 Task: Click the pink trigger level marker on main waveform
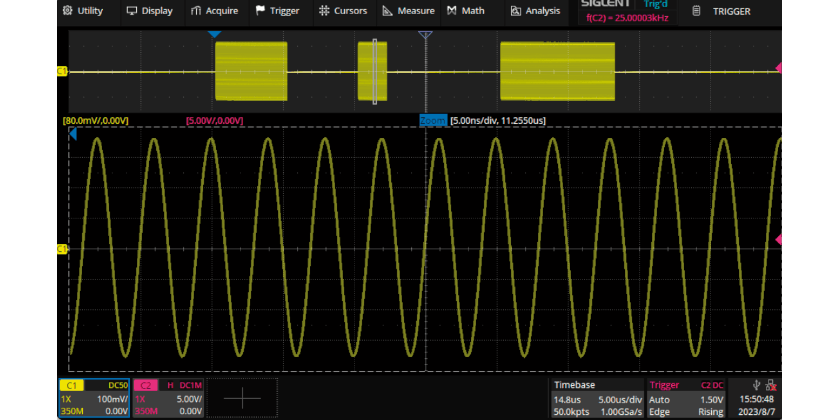tap(779, 240)
